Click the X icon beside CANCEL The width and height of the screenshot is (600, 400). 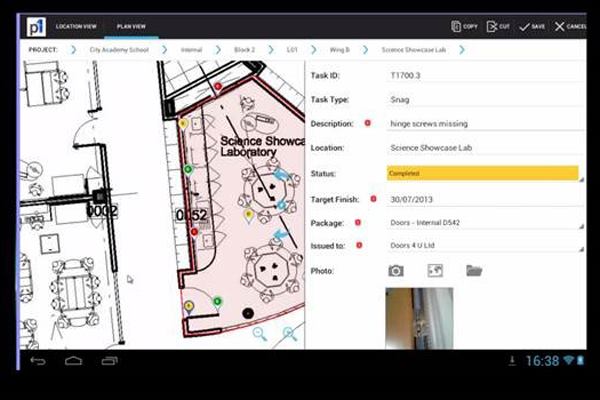(559, 26)
